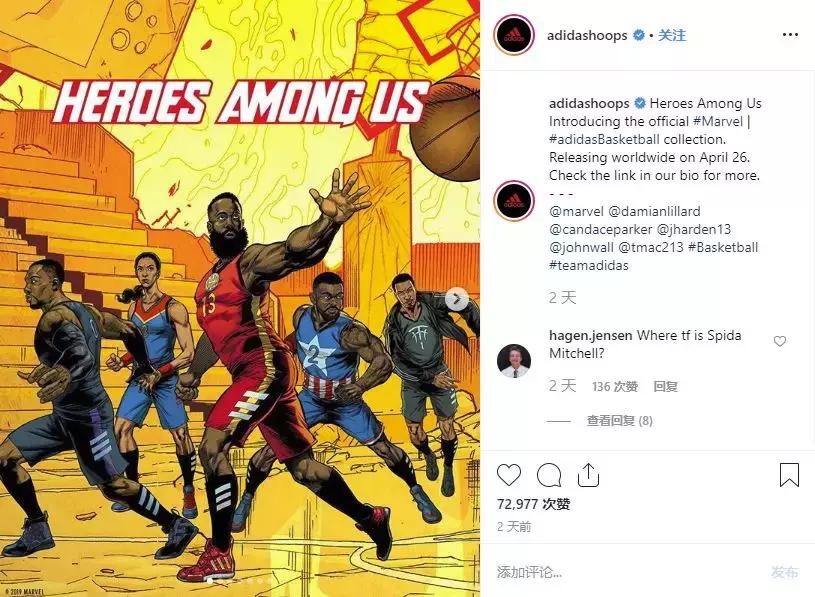
Task: Advance to next carousel image arrow
Action: [x=457, y=299]
